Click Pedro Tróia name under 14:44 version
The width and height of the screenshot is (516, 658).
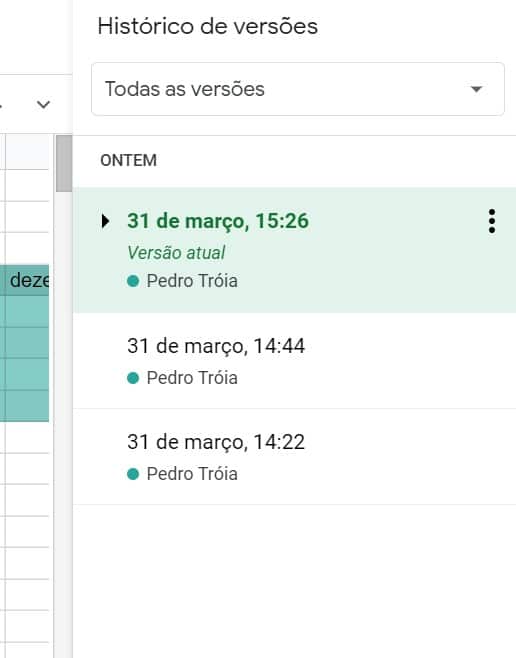coord(192,378)
